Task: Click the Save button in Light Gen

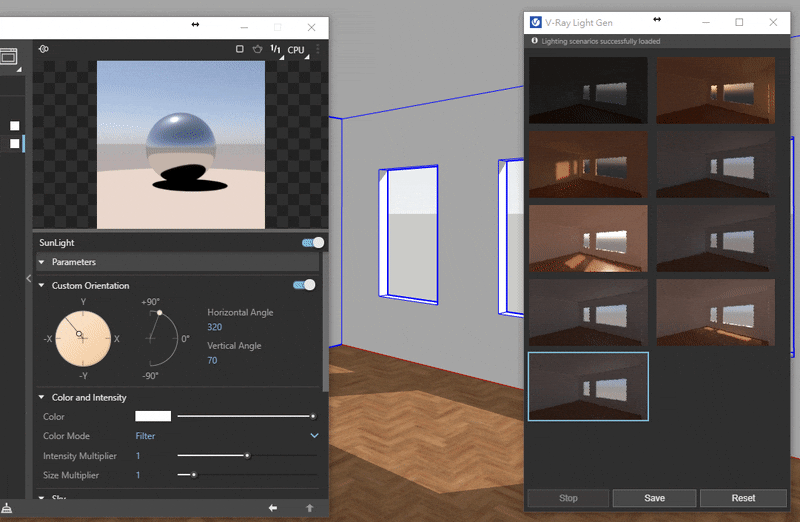Action: [x=654, y=498]
